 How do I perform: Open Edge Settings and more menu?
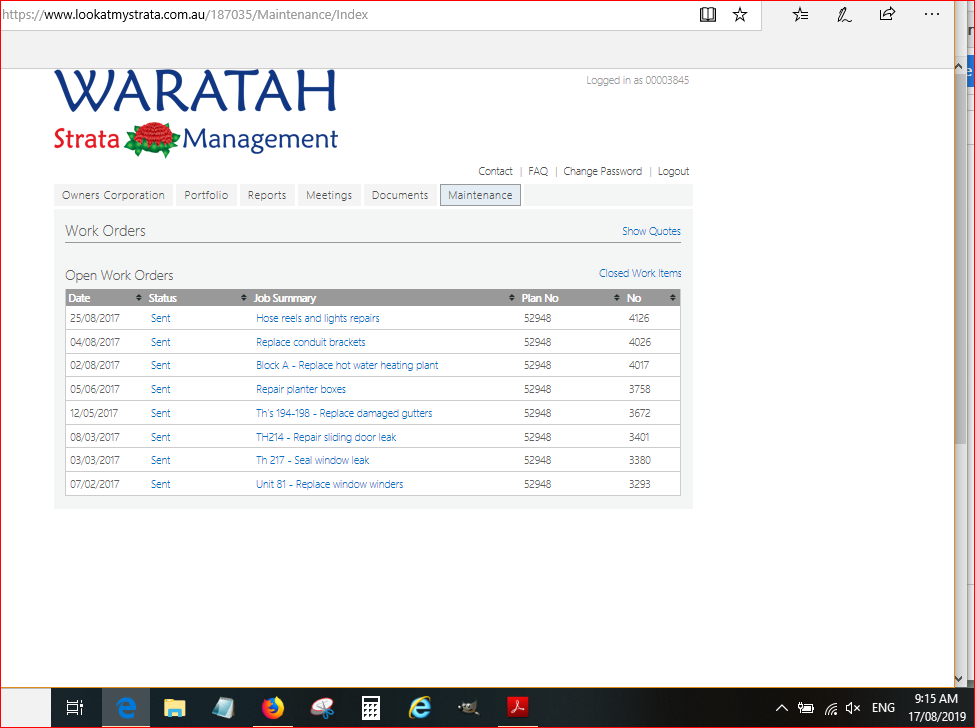(931, 15)
